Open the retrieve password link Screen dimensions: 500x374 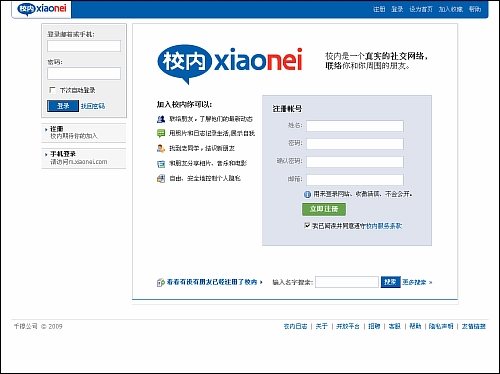[93, 106]
